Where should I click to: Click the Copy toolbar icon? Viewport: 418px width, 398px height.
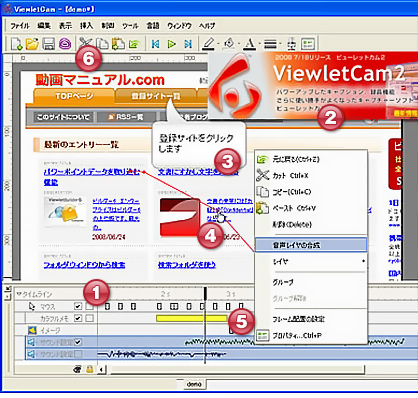[102, 44]
